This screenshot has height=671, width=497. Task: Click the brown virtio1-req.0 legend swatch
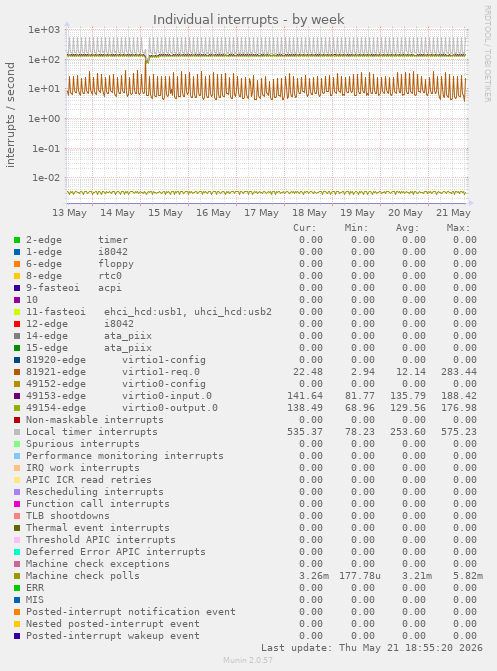17,372
